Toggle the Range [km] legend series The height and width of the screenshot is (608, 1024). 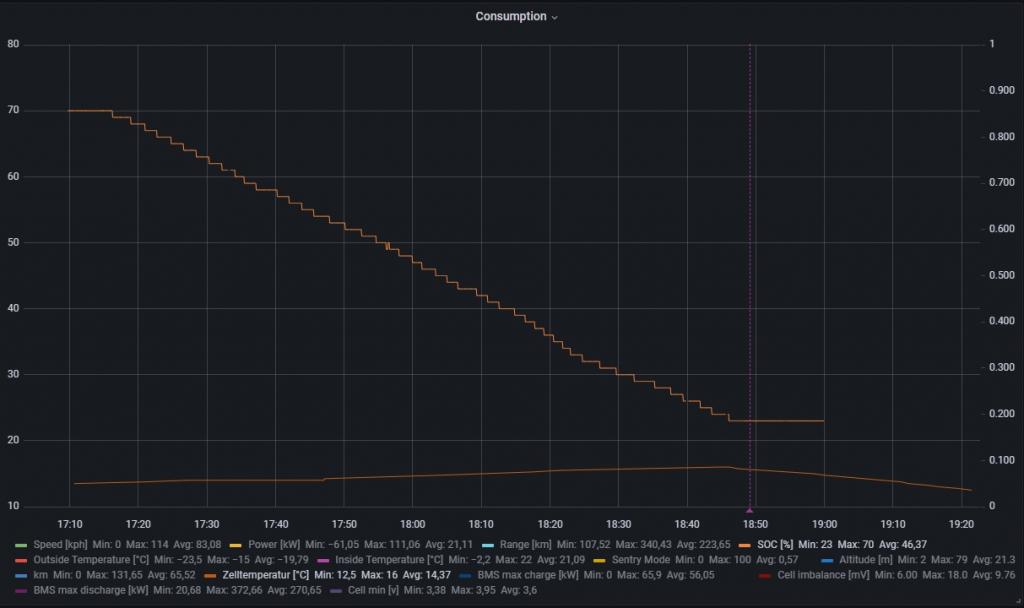point(525,544)
